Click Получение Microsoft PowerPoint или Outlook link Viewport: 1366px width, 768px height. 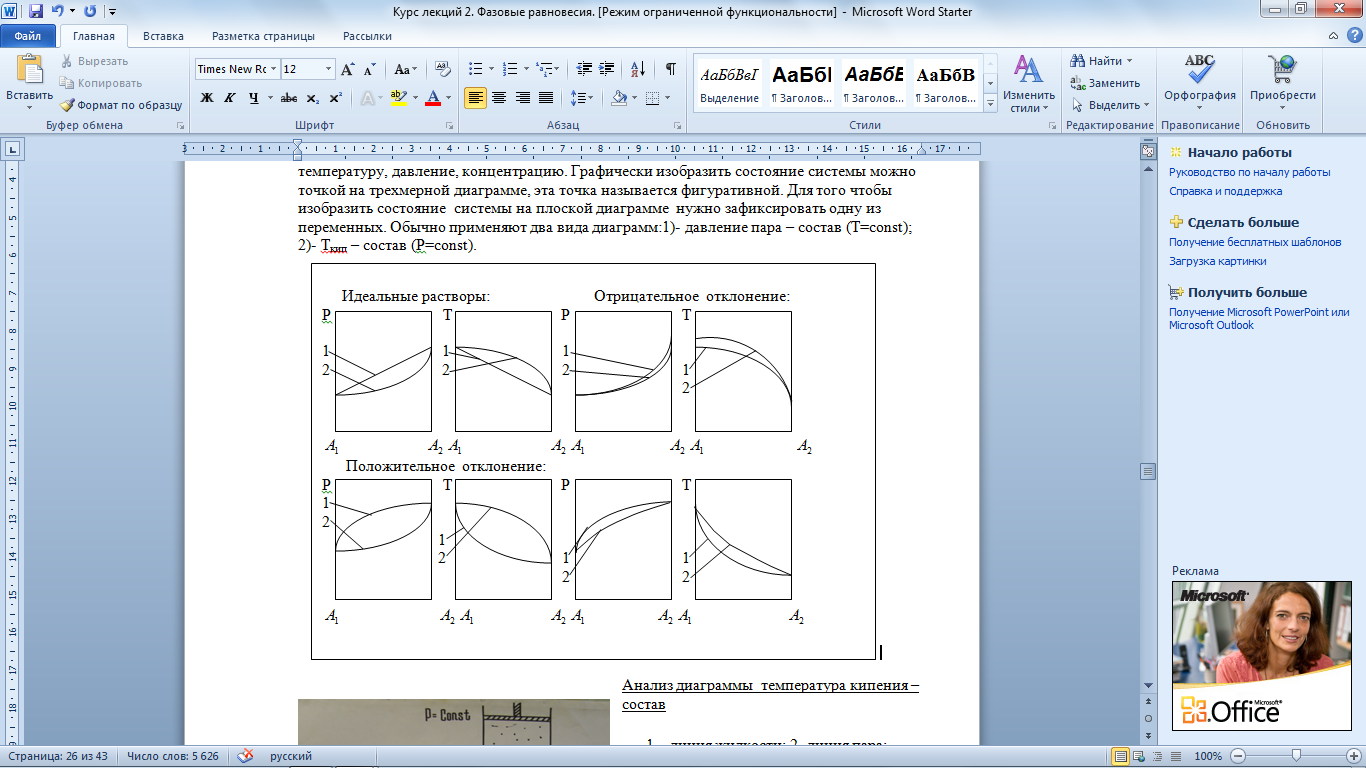[x=1258, y=318]
